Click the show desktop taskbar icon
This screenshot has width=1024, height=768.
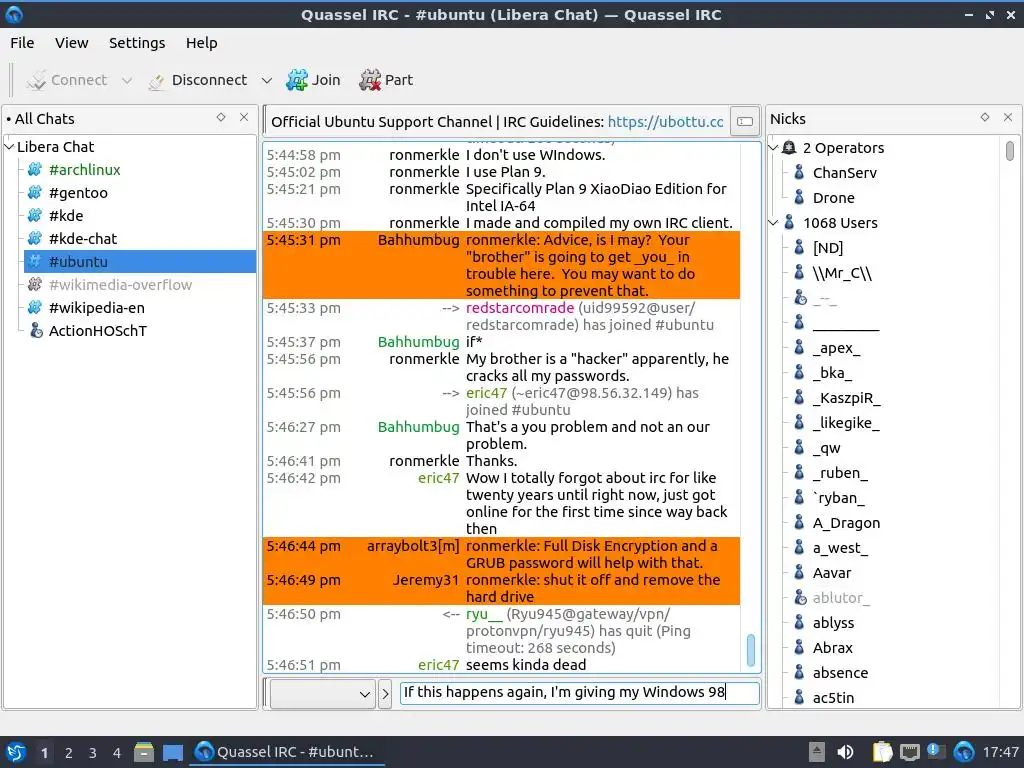coord(173,752)
